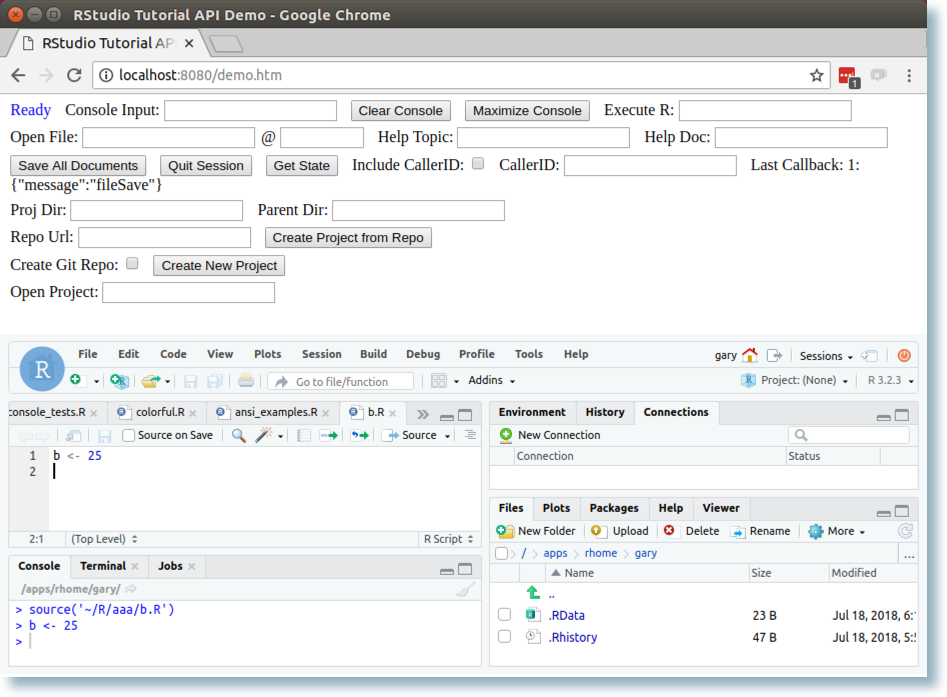Open the R 3.2.3 version dropdown
Viewport: 947px width, 697px height.
pyautogui.click(x=890, y=381)
